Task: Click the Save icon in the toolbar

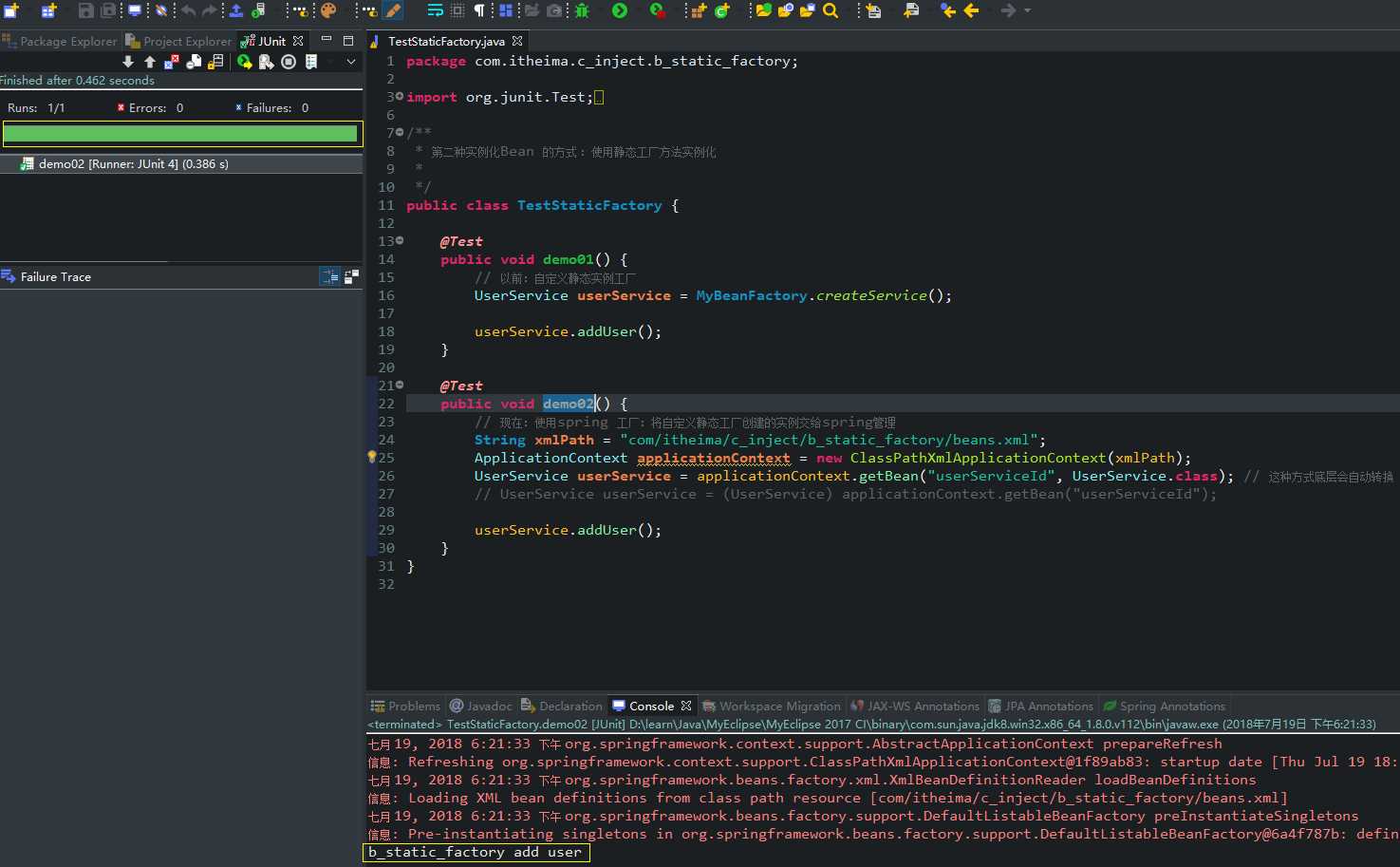Action: point(85,10)
